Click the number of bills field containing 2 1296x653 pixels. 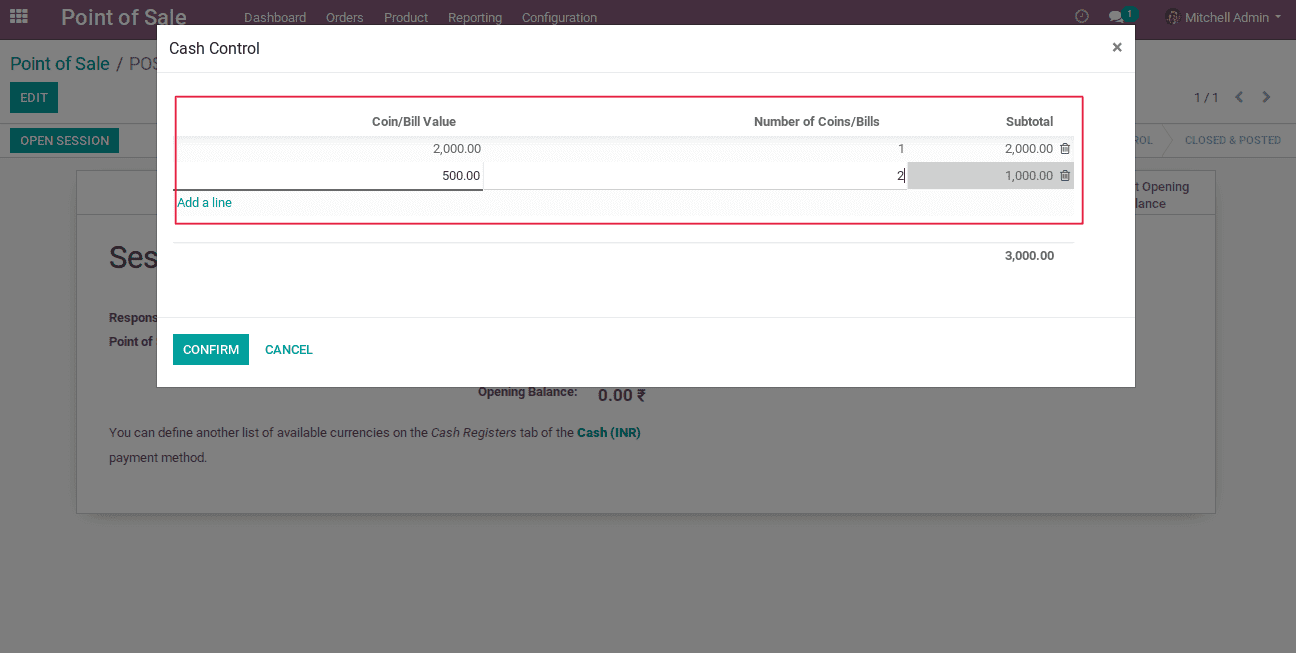click(x=695, y=176)
